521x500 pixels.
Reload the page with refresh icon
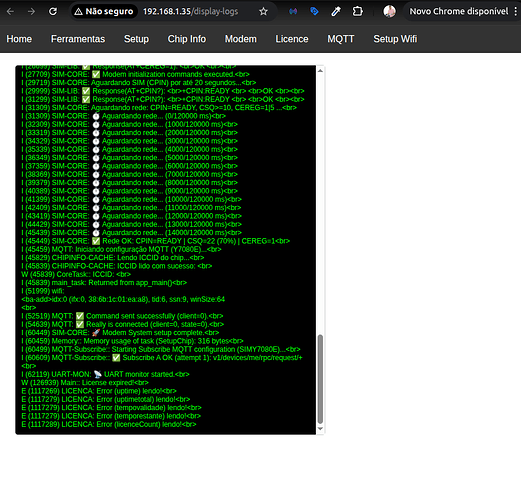click(x=53, y=12)
